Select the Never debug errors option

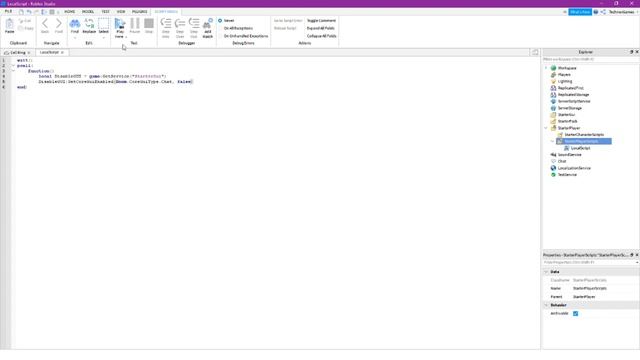pos(226,20)
